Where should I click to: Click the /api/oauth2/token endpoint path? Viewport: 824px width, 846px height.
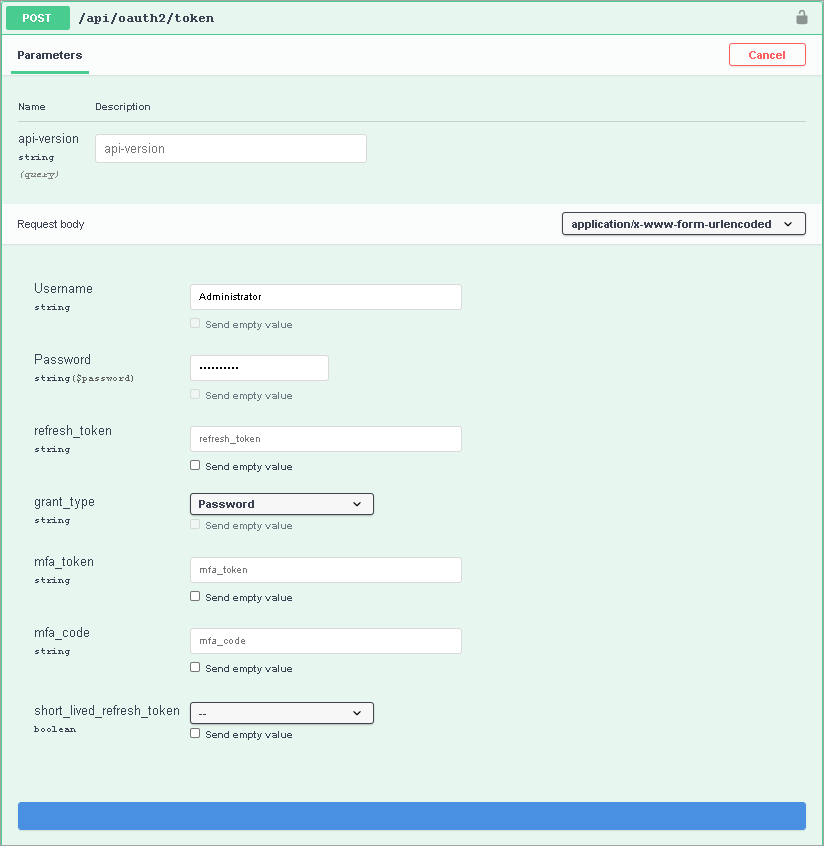tap(146, 18)
